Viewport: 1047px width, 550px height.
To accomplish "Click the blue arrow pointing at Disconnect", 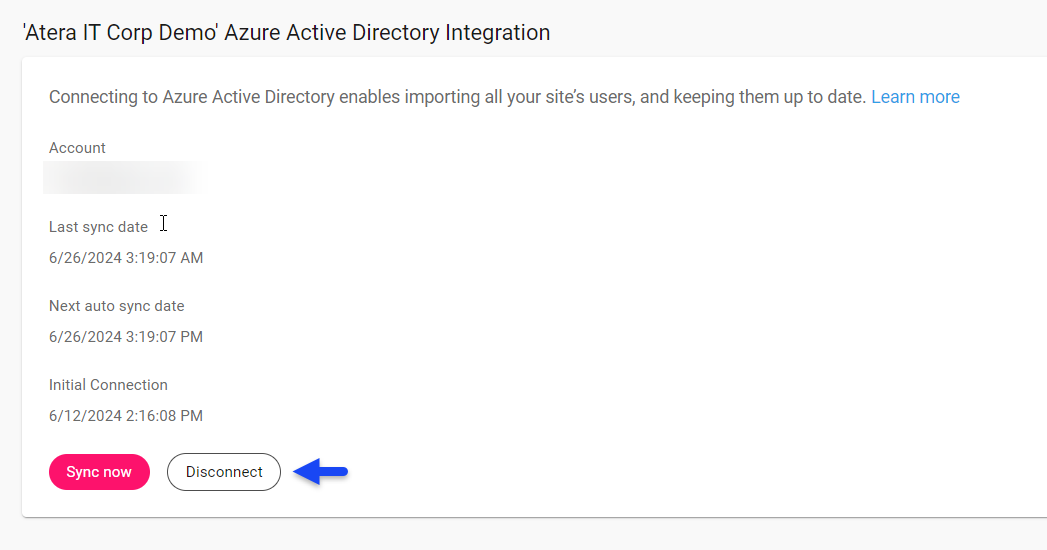I will (321, 472).
